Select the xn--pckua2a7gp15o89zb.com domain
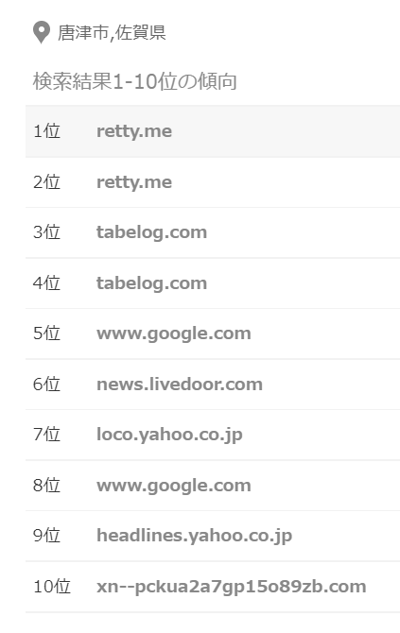Image resolution: width=400 pixels, height=633 pixels. (x=231, y=587)
